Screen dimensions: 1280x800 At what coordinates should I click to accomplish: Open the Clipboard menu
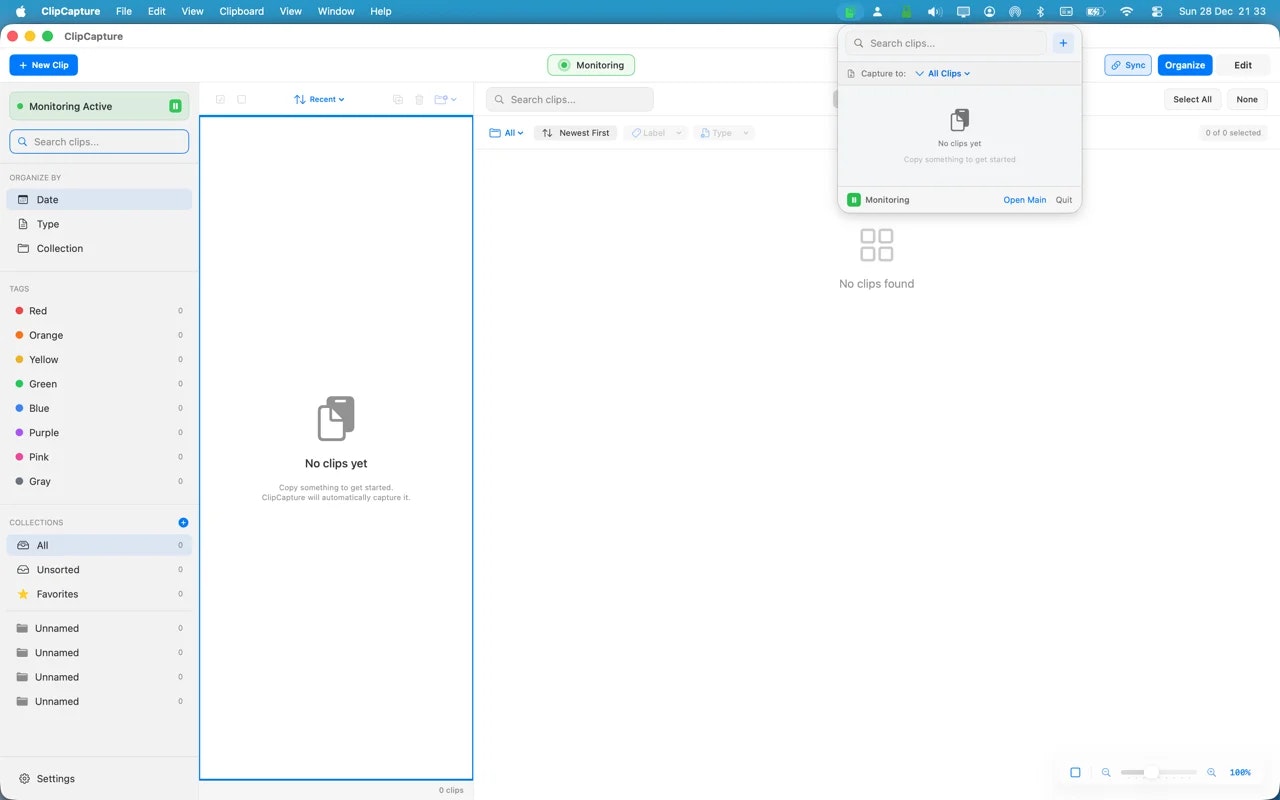coord(241,11)
